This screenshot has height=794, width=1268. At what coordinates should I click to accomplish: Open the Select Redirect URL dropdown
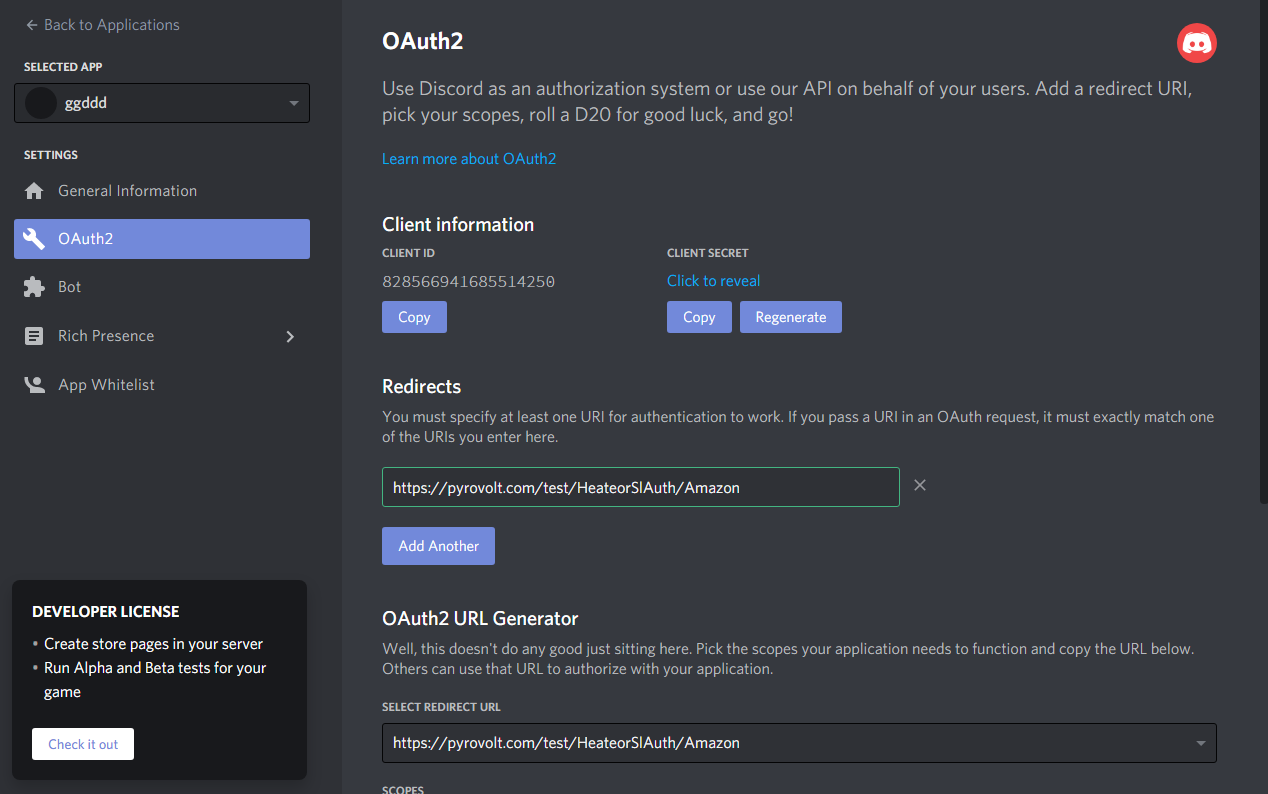(x=1200, y=743)
